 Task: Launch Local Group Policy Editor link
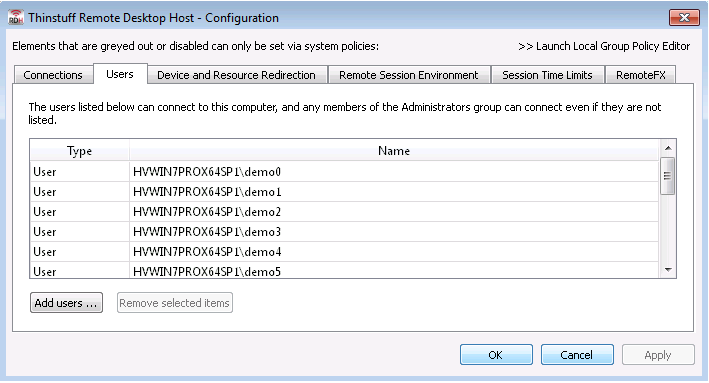point(604,46)
